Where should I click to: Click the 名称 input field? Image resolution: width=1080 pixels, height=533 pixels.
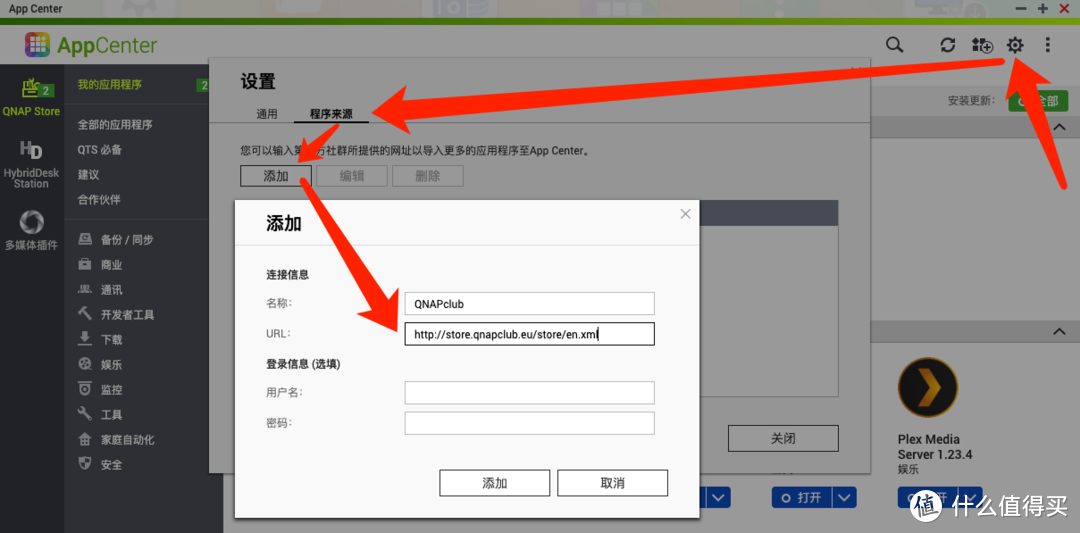[x=530, y=304]
